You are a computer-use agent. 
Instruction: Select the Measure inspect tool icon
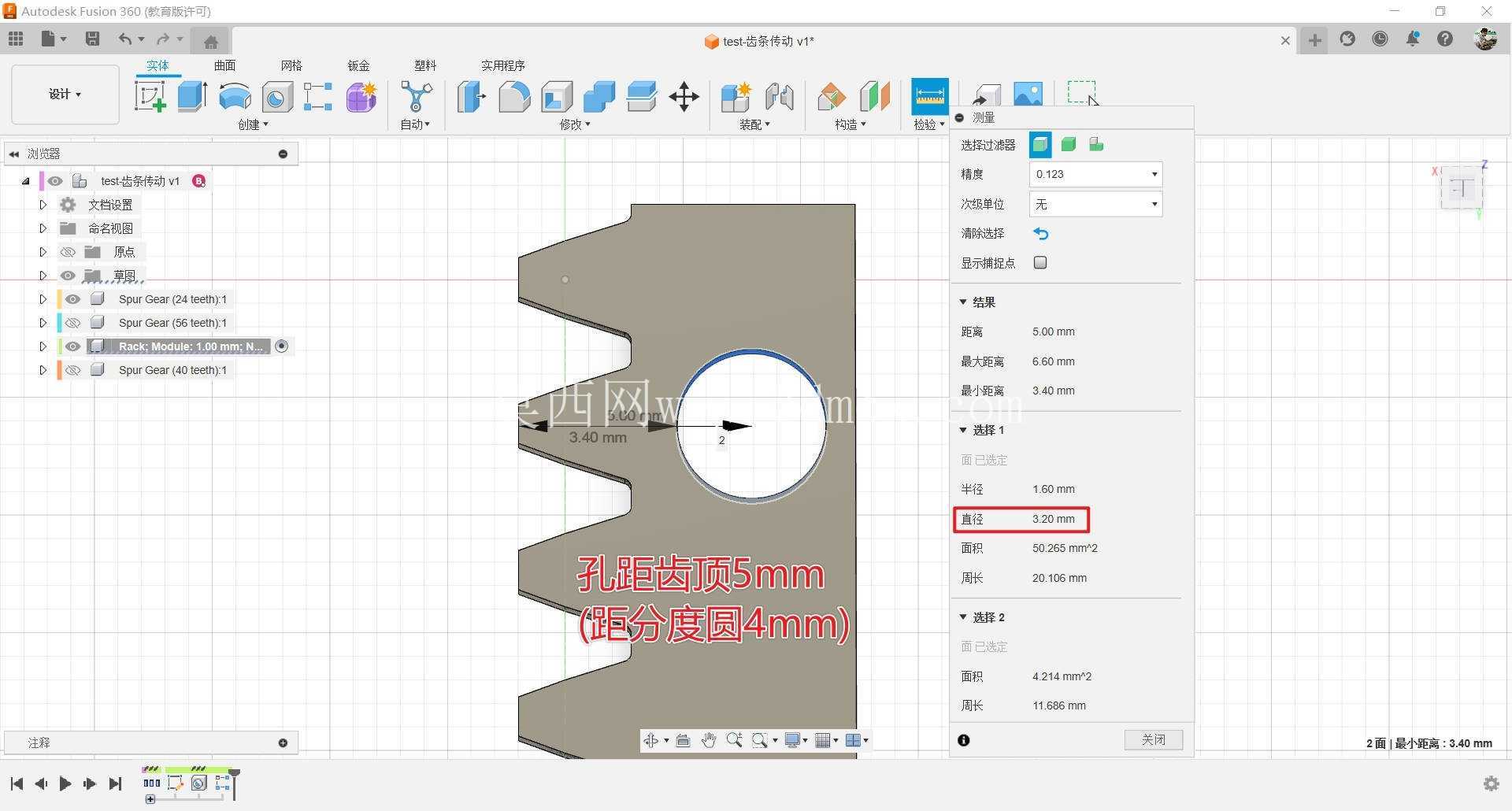(929, 97)
